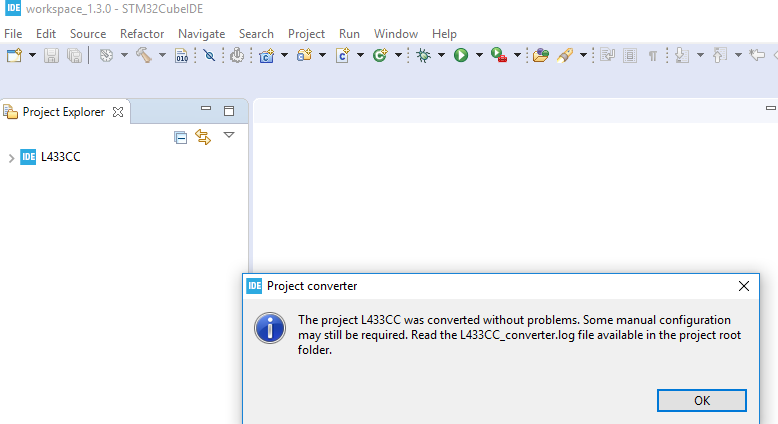778x424 pixels.
Task: Open the Search flashlight dropdown arrow
Action: pyautogui.click(x=584, y=55)
